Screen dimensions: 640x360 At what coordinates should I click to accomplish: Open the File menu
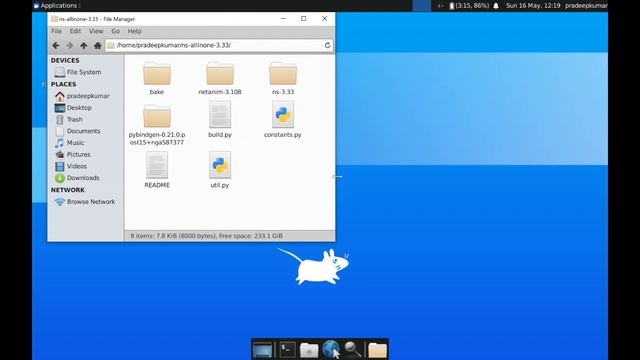pos(56,31)
